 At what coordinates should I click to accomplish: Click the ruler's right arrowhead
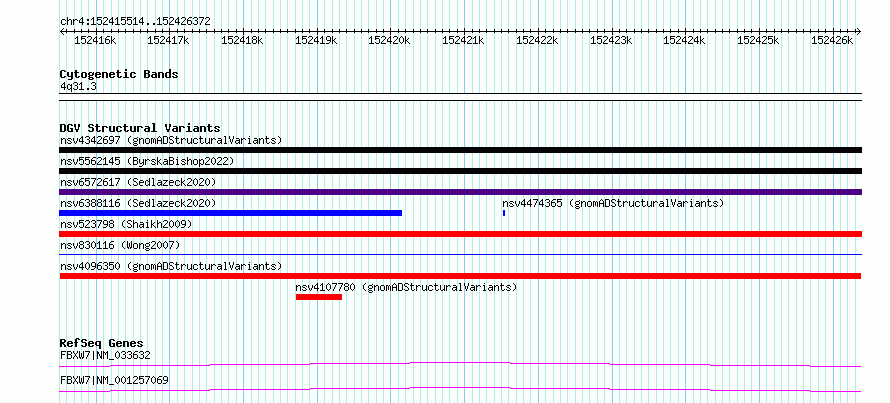coord(859,31)
